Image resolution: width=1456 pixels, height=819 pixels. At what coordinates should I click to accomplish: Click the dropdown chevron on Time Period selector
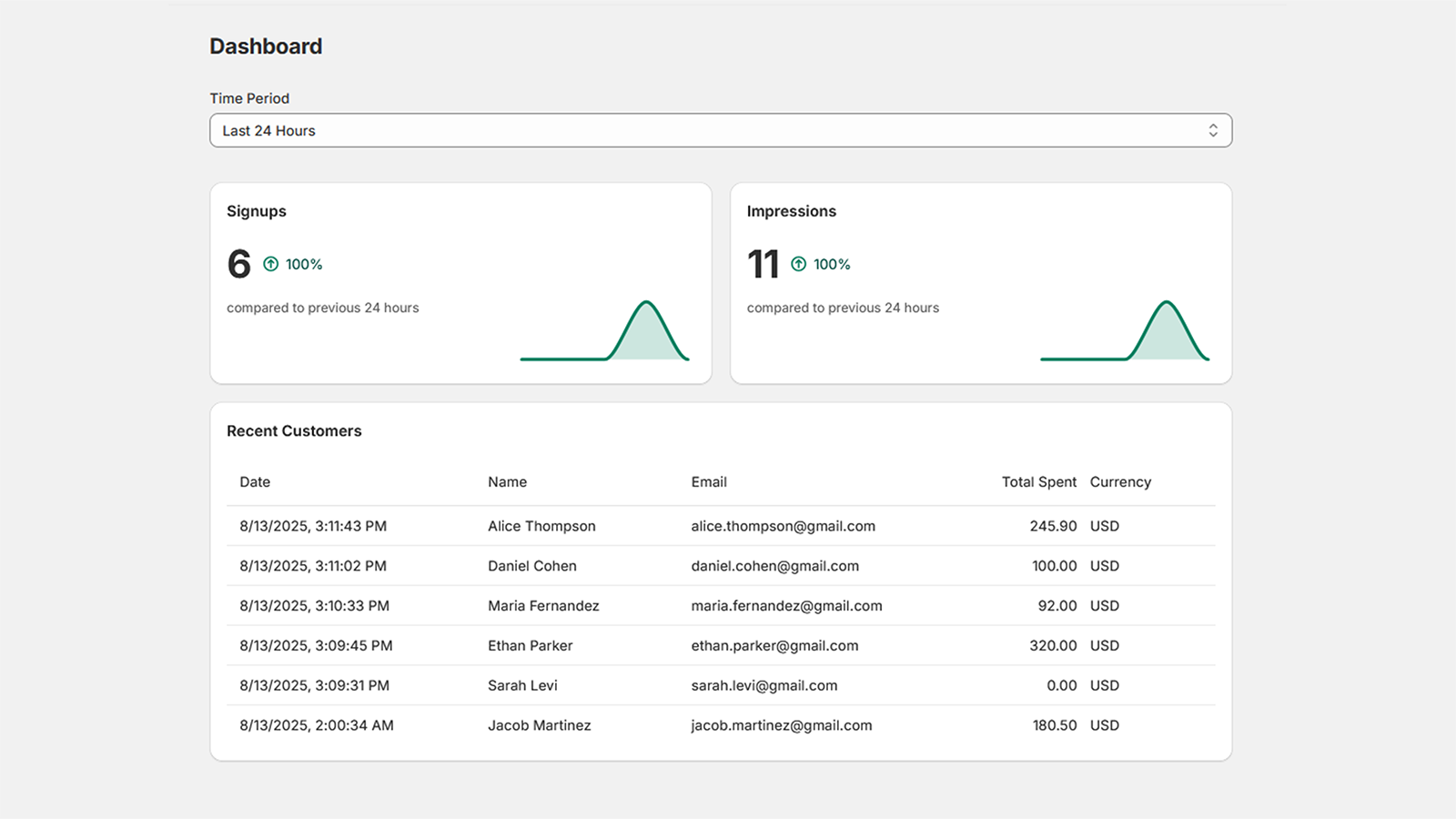click(x=1214, y=130)
